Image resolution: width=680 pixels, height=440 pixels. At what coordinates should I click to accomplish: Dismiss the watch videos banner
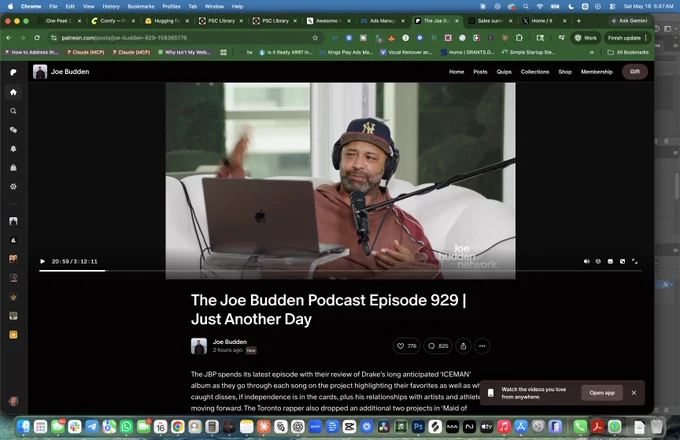(x=634, y=393)
